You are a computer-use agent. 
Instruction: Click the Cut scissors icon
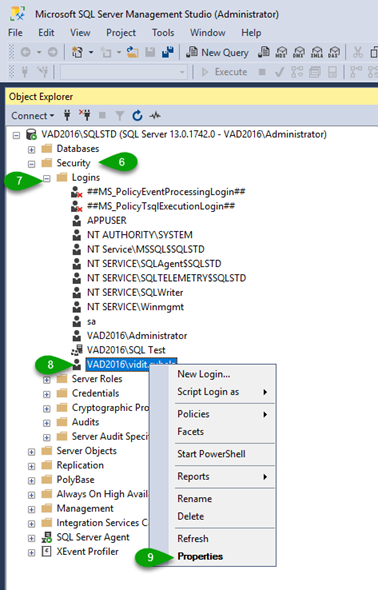click(358, 52)
